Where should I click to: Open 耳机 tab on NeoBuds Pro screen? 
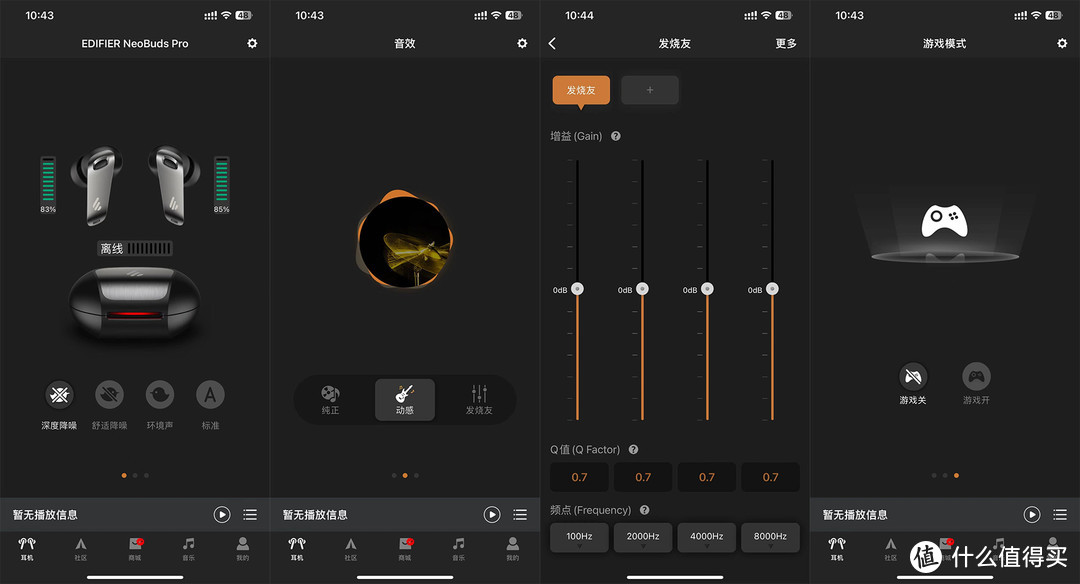click(27, 549)
